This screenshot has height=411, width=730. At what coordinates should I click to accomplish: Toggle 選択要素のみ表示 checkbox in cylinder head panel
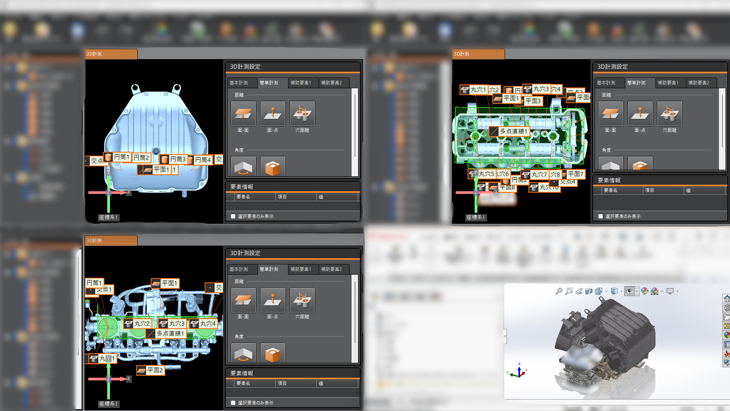coord(601,216)
